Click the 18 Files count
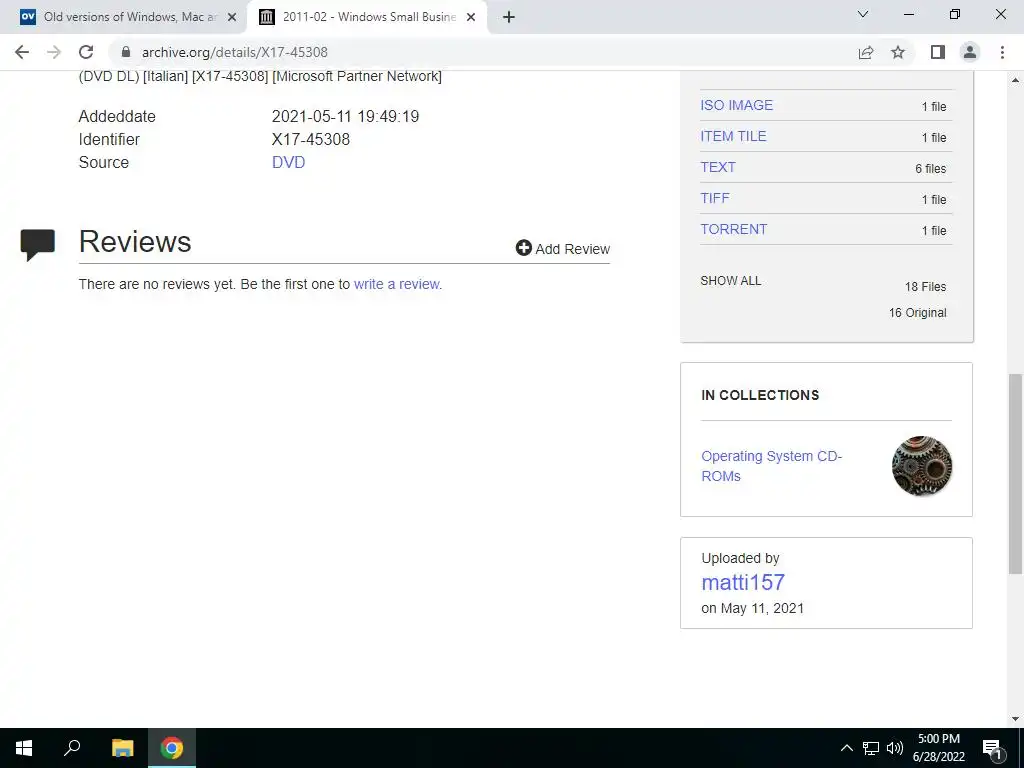Image resolution: width=1024 pixels, height=768 pixels. click(925, 287)
